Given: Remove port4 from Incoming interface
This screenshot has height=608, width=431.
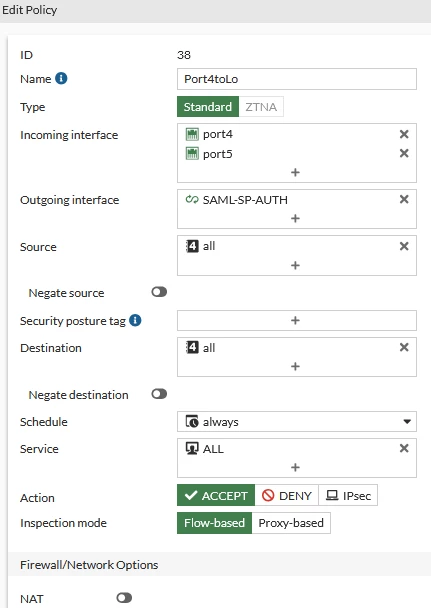Looking at the screenshot, I should point(404,134).
